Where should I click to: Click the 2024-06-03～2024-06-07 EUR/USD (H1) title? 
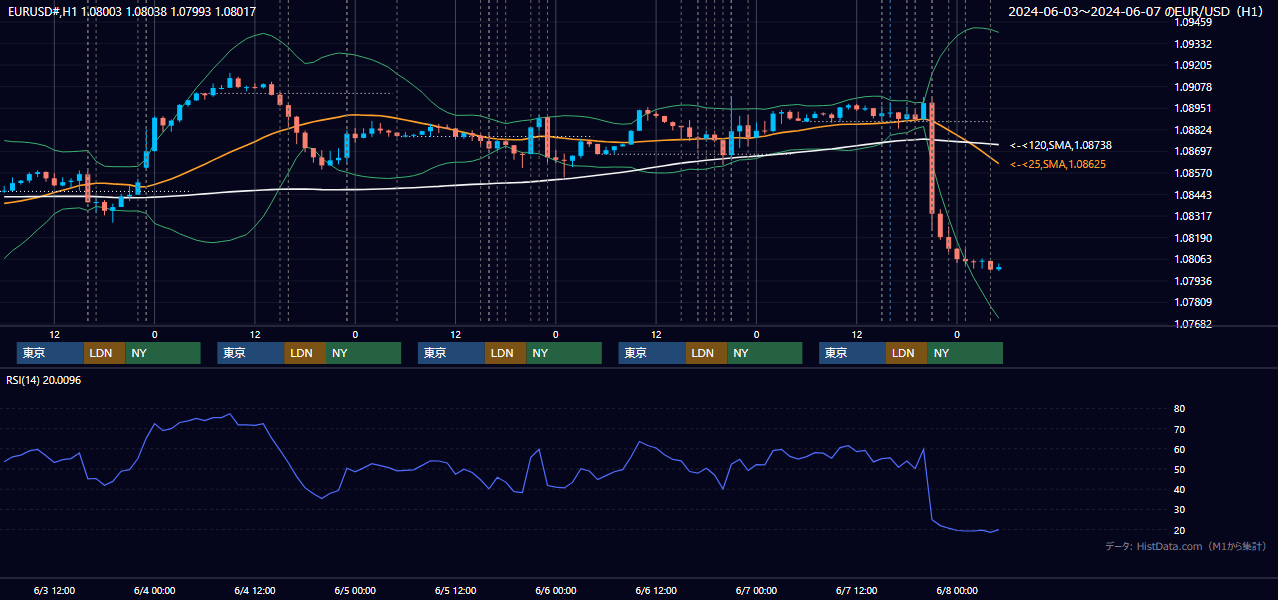pos(1138,11)
